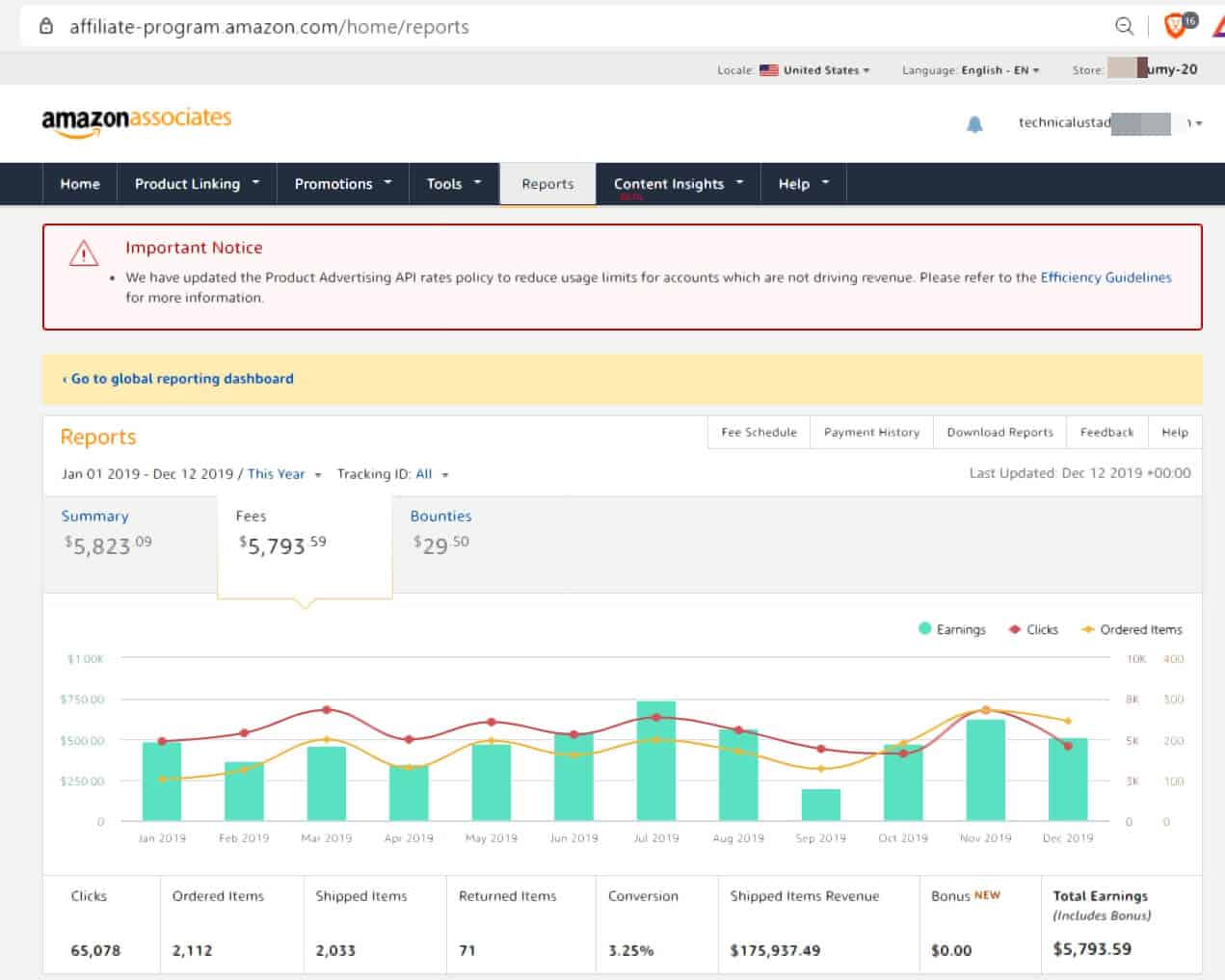
Task: Expand the Help navigation menu
Action: coord(804,183)
